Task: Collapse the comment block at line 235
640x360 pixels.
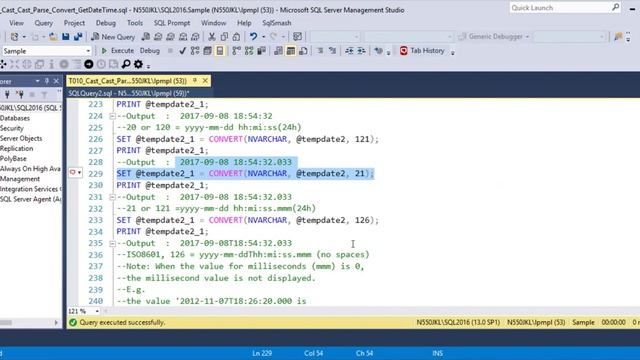Action: 112,244
